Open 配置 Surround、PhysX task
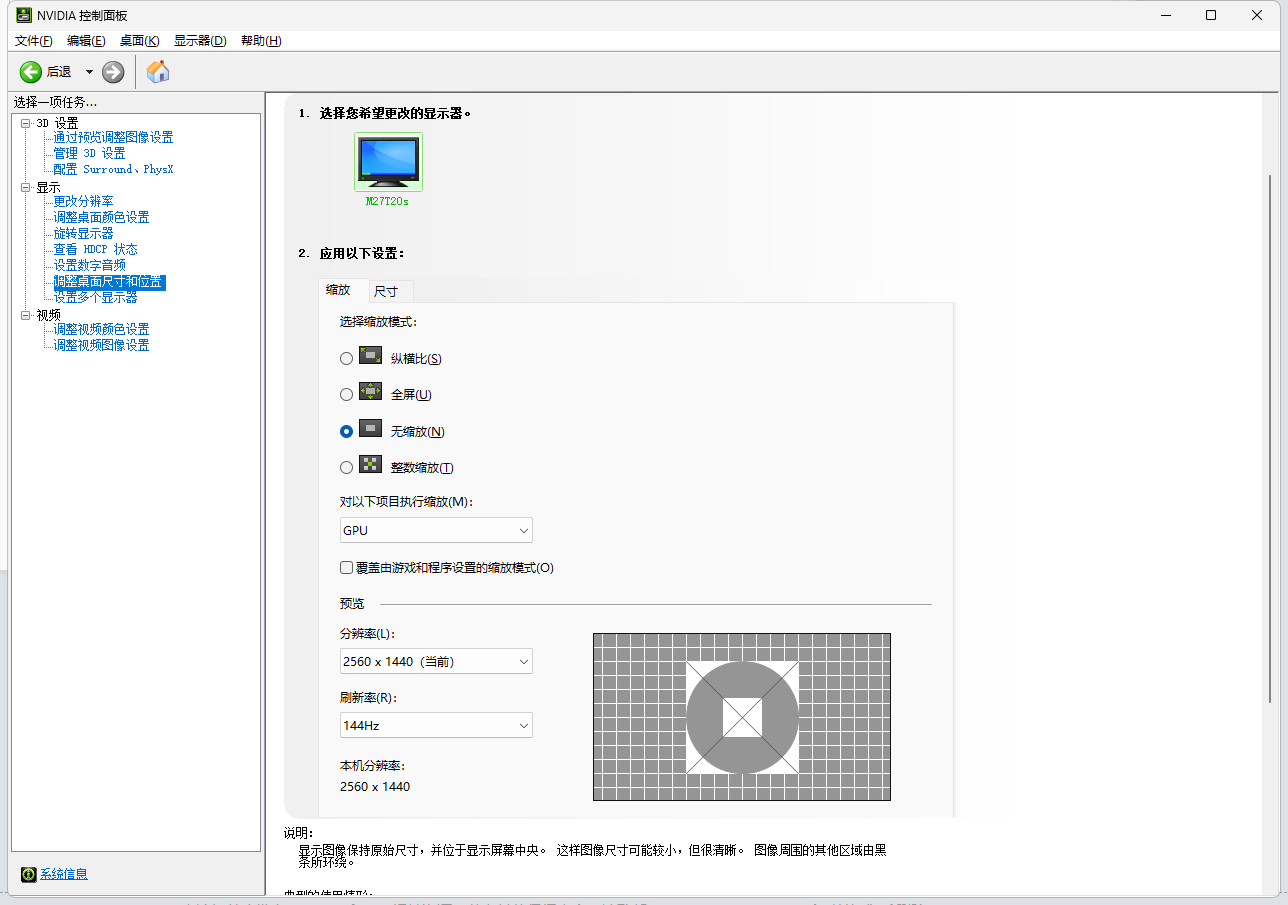The width and height of the screenshot is (1288, 905). coord(114,169)
